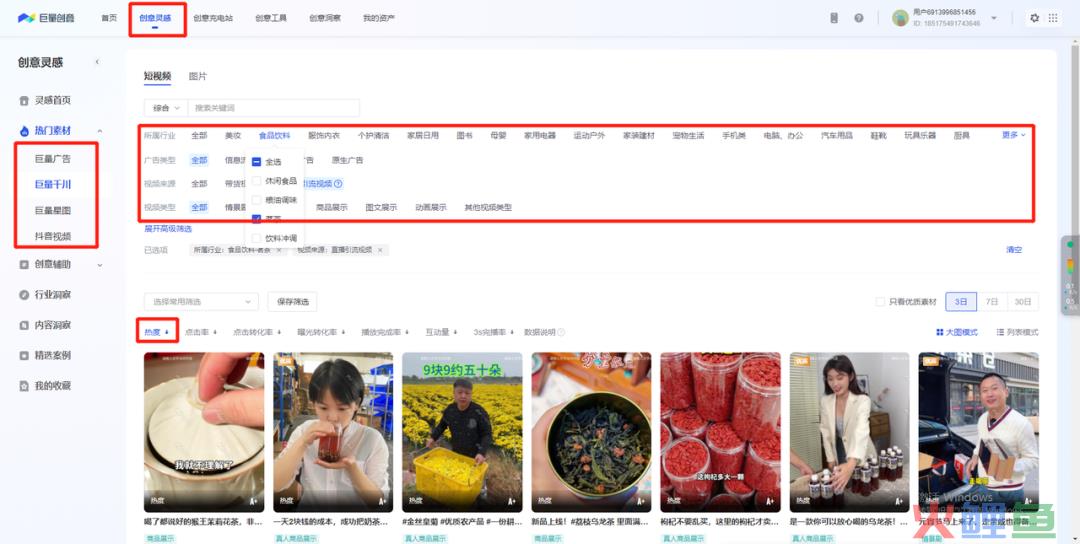
Task: Click the 内容洞察 sidebar icon
Action: pyautogui.click(x=24, y=325)
